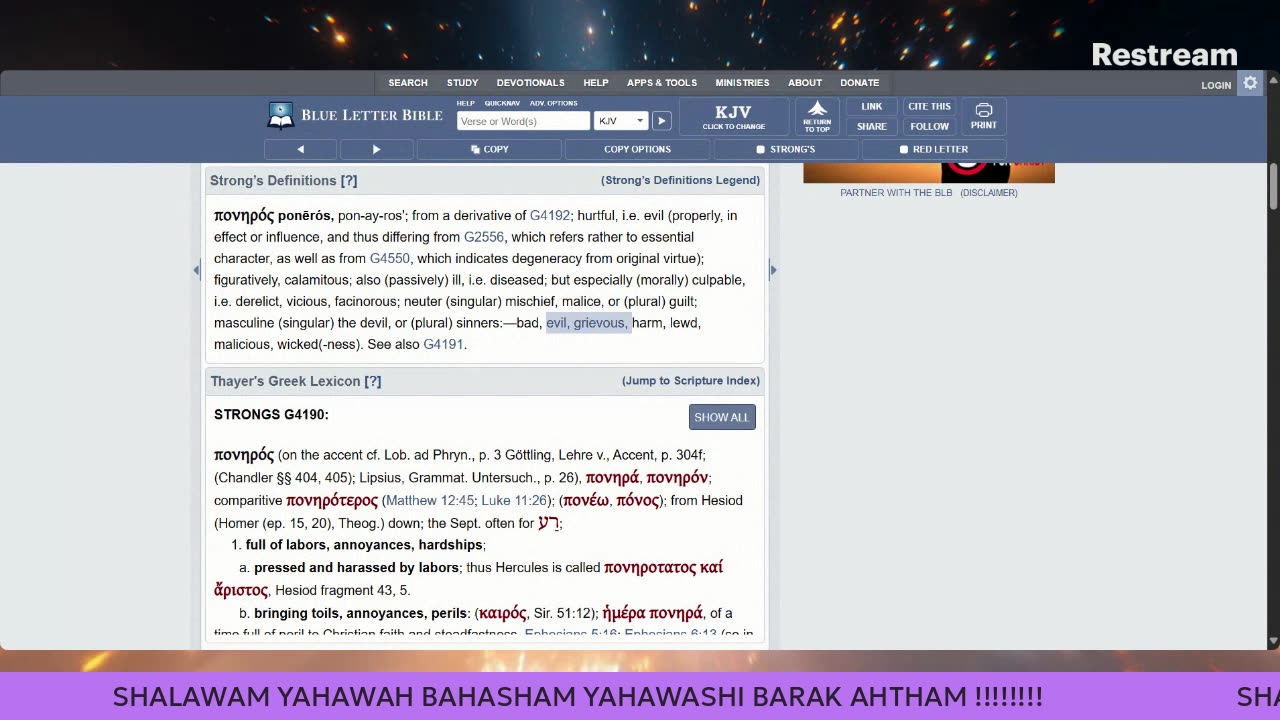The height and width of the screenshot is (720, 1280).
Task: Click the Disclaimer link under the ad
Action: point(989,193)
